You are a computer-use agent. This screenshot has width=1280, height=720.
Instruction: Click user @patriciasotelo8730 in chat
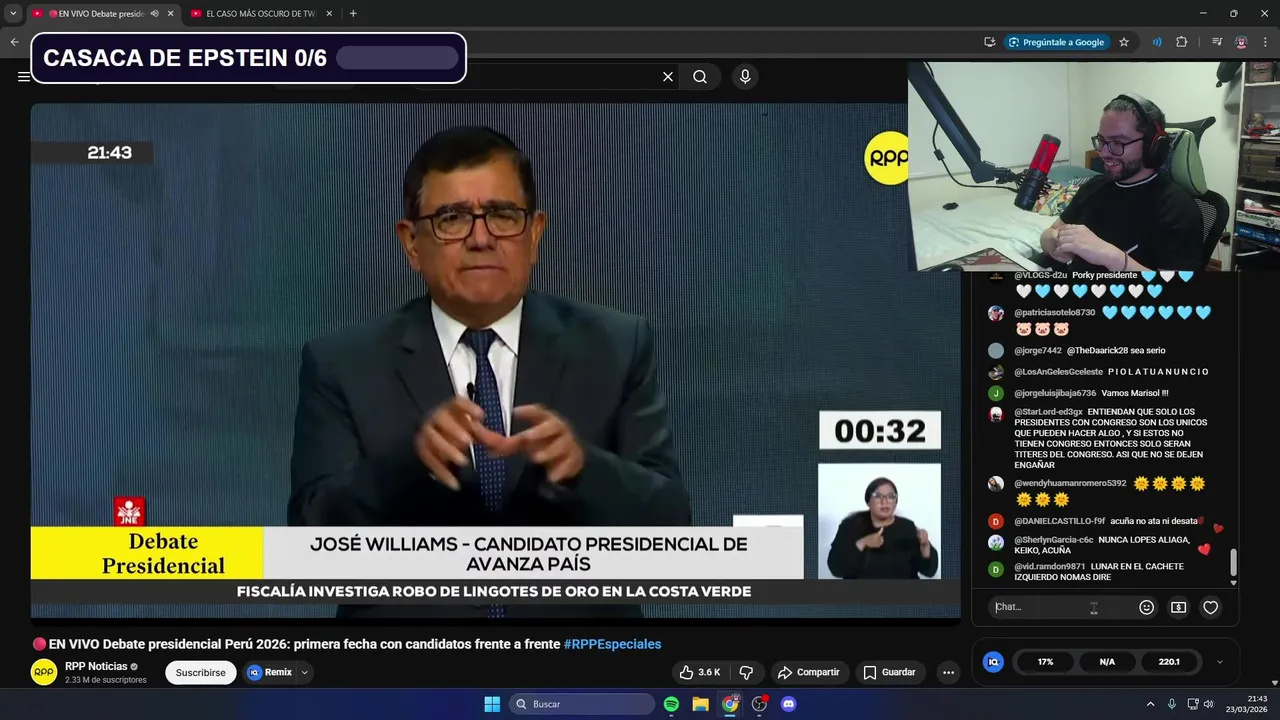(1055, 313)
